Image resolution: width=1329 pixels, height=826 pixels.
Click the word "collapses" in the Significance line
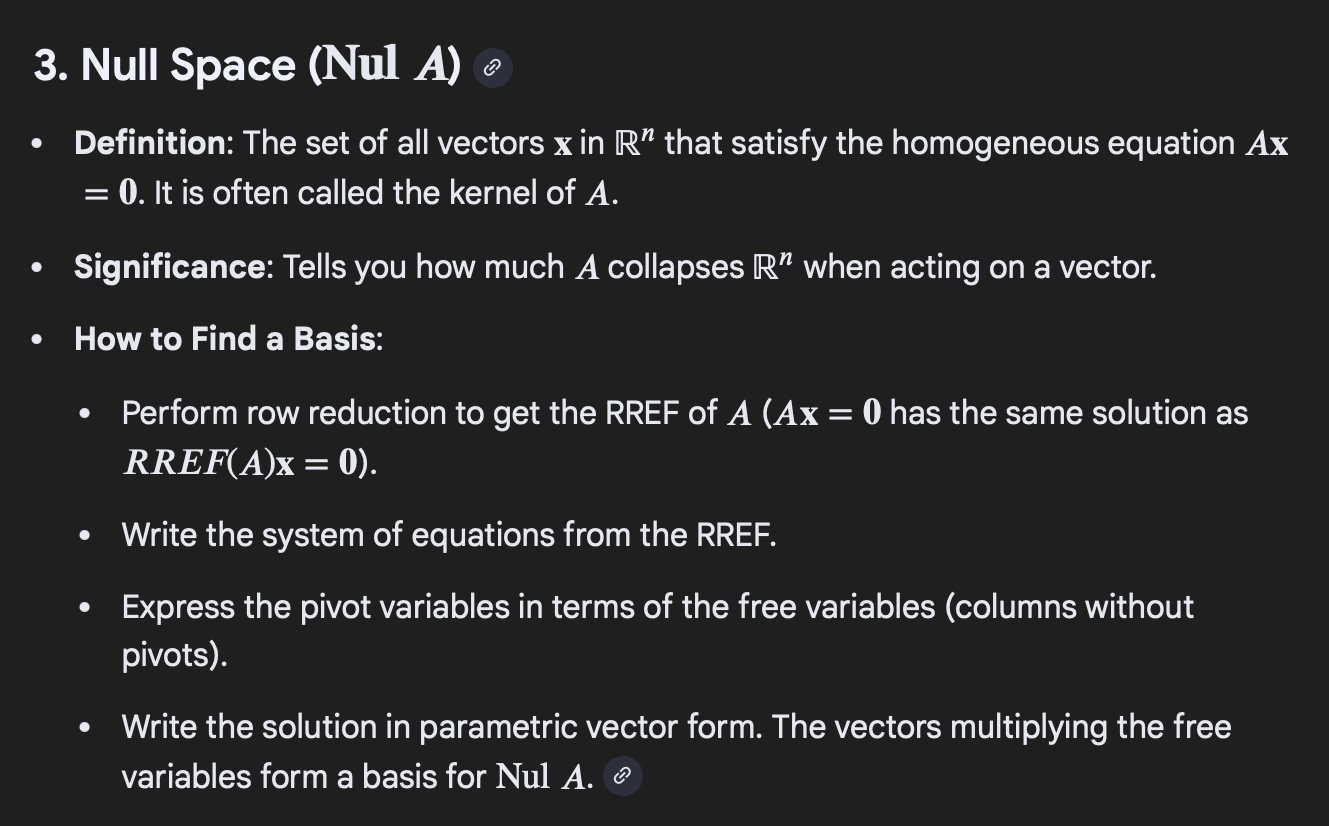pos(675,267)
